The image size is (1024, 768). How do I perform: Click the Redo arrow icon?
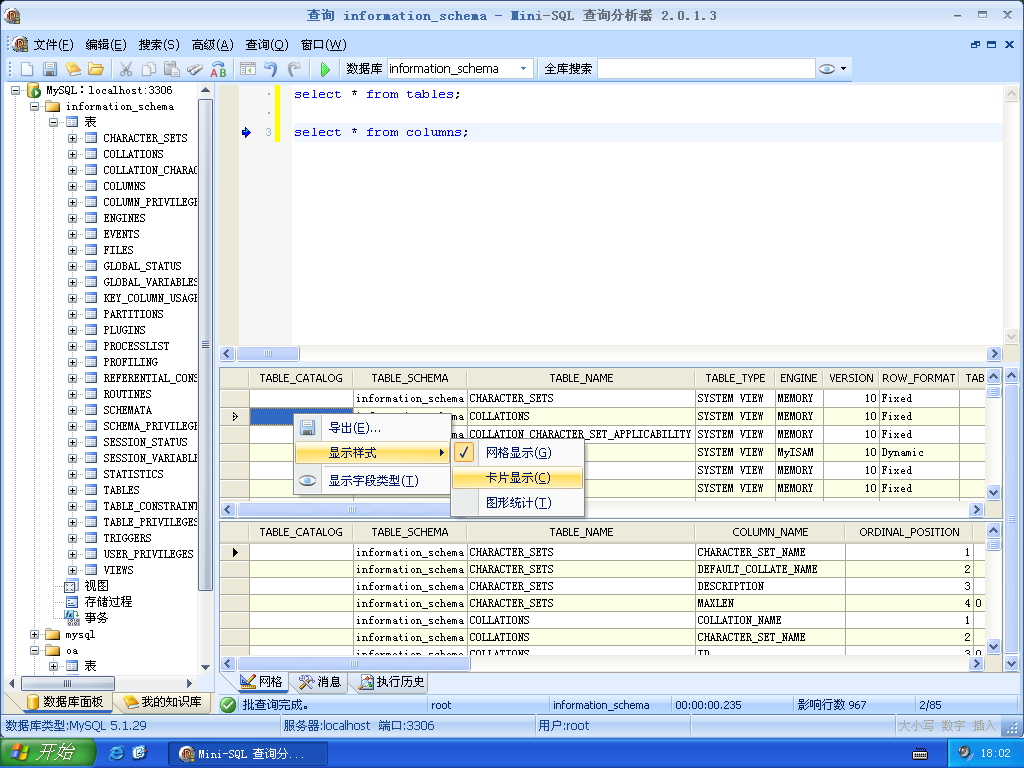(295, 69)
